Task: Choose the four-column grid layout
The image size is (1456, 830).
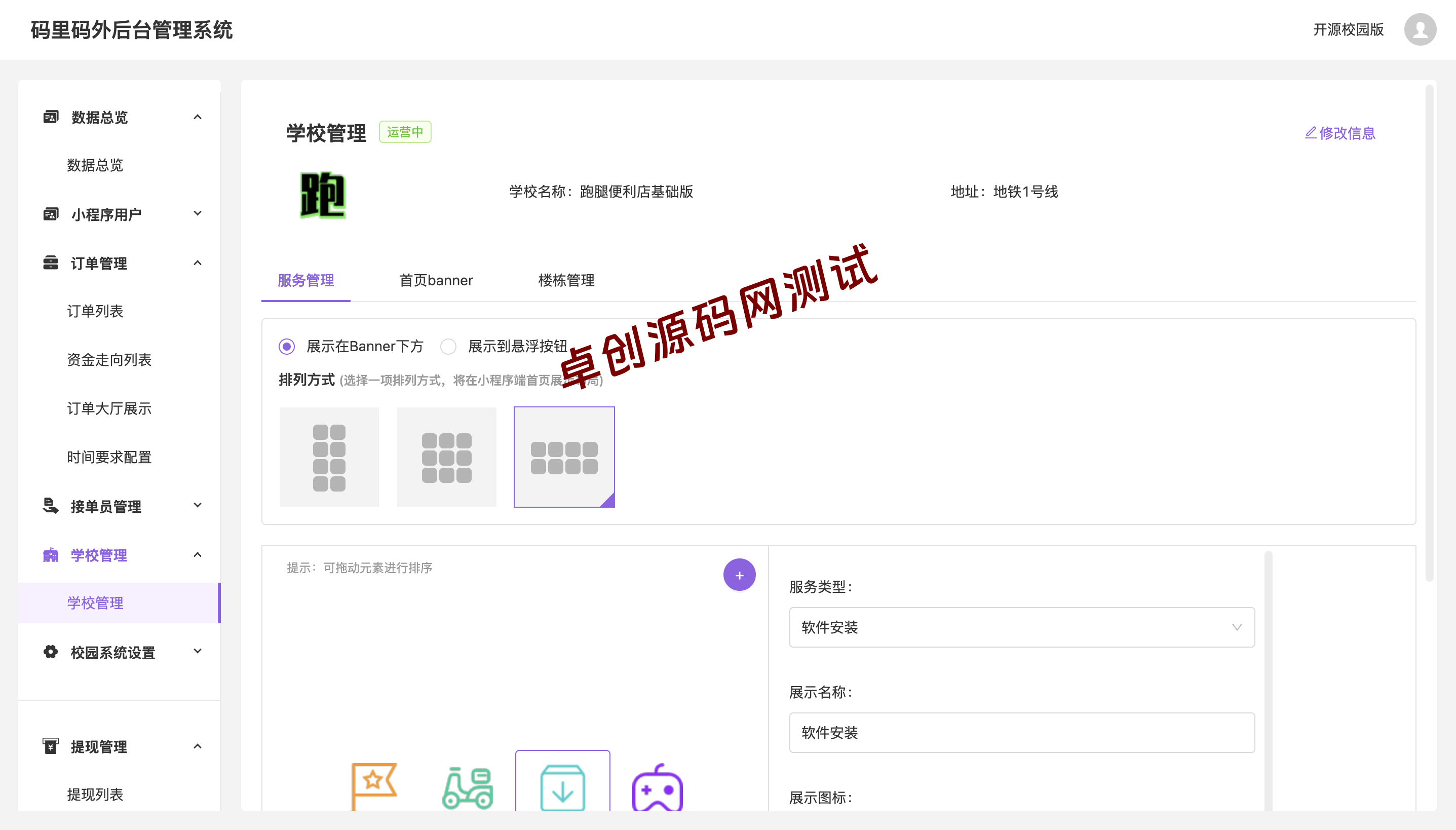Action: [x=564, y=457]
